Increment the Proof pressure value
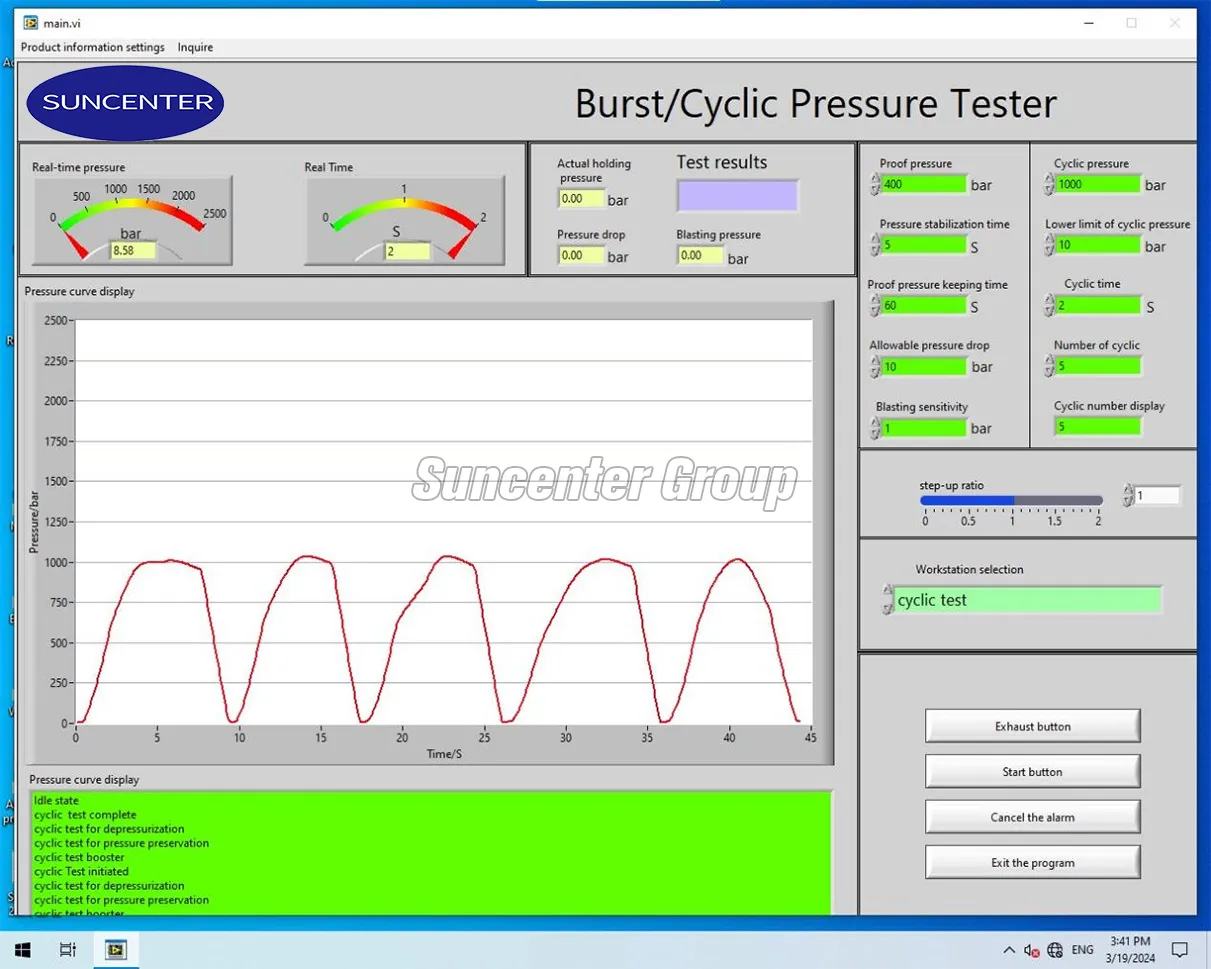This screenshot has width=1211, height=969. (872, 180)
